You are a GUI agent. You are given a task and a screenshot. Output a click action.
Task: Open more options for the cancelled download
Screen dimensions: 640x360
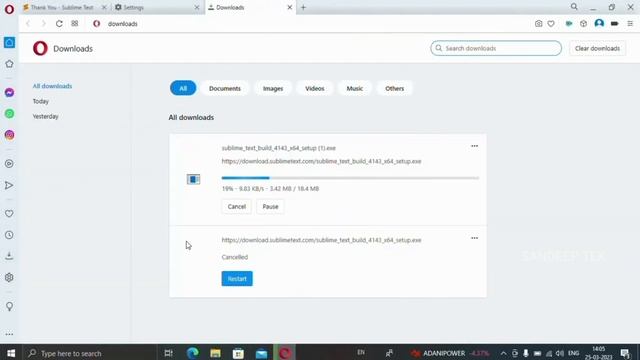pyautogui.click(x=474, y=238)
